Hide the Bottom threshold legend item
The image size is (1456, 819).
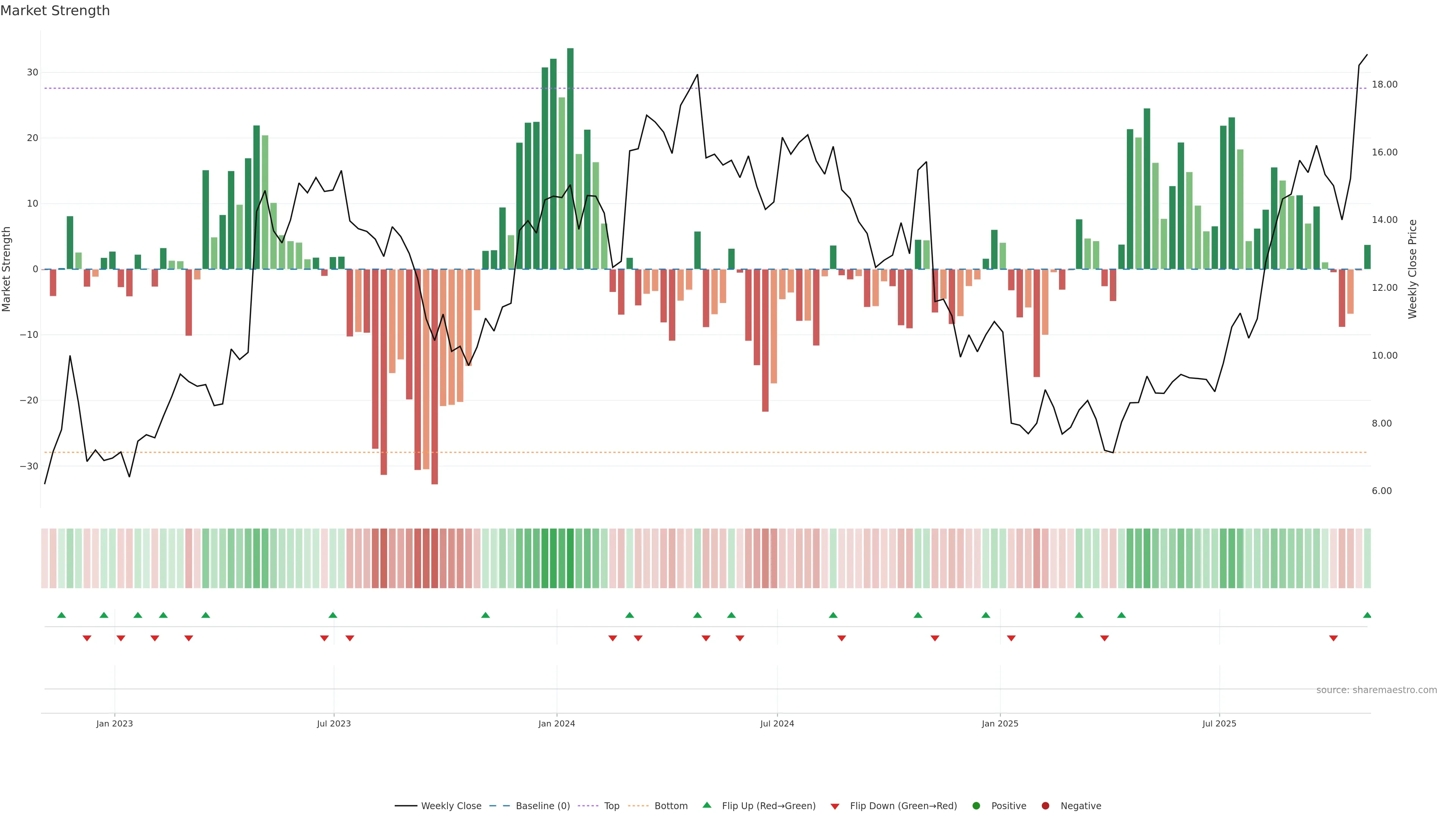click(x=670, y=805)
